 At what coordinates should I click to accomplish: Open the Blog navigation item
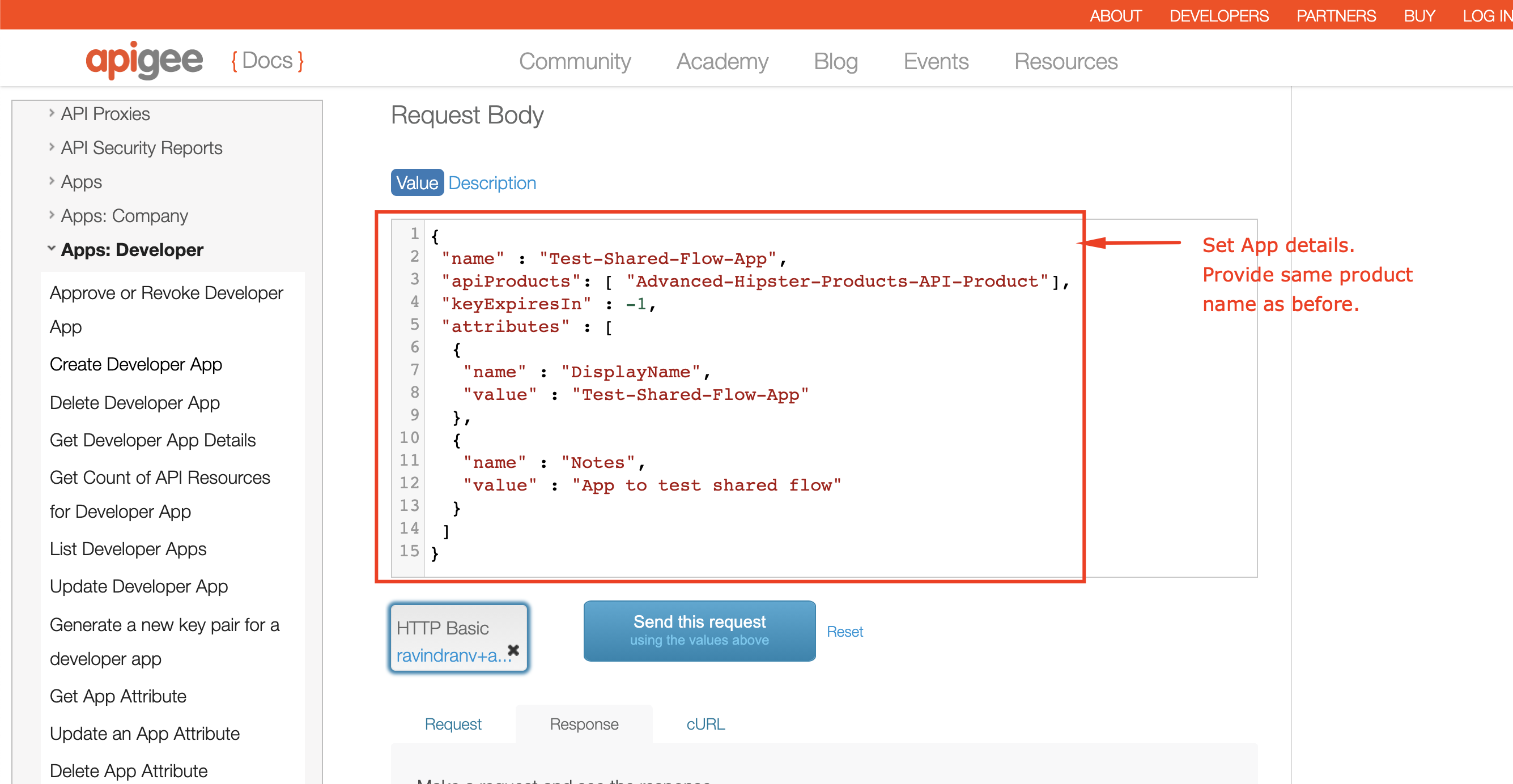[x=835, y=61]
